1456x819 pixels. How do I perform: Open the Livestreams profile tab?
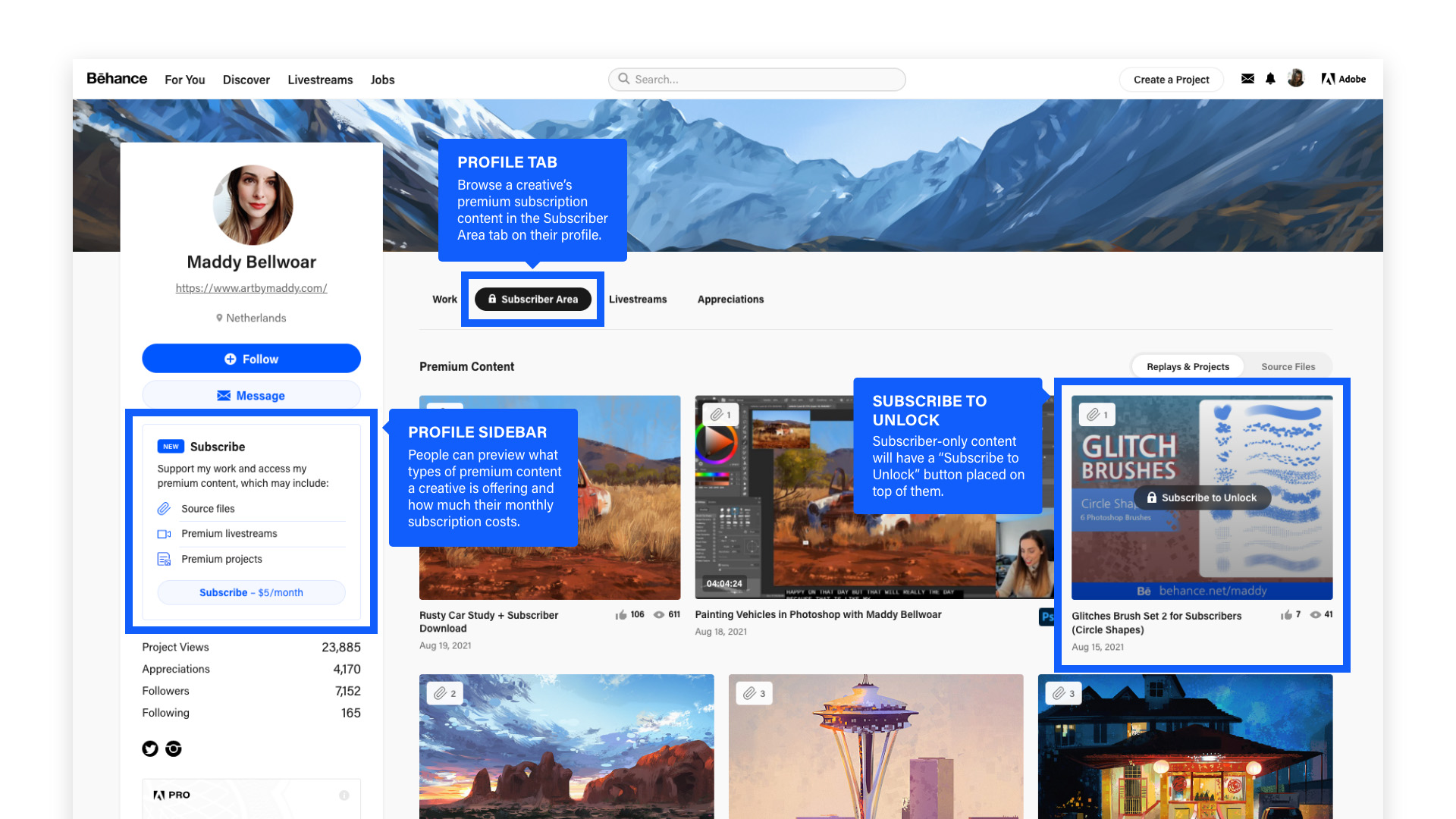pyautogui.click(x=638, y=300)
